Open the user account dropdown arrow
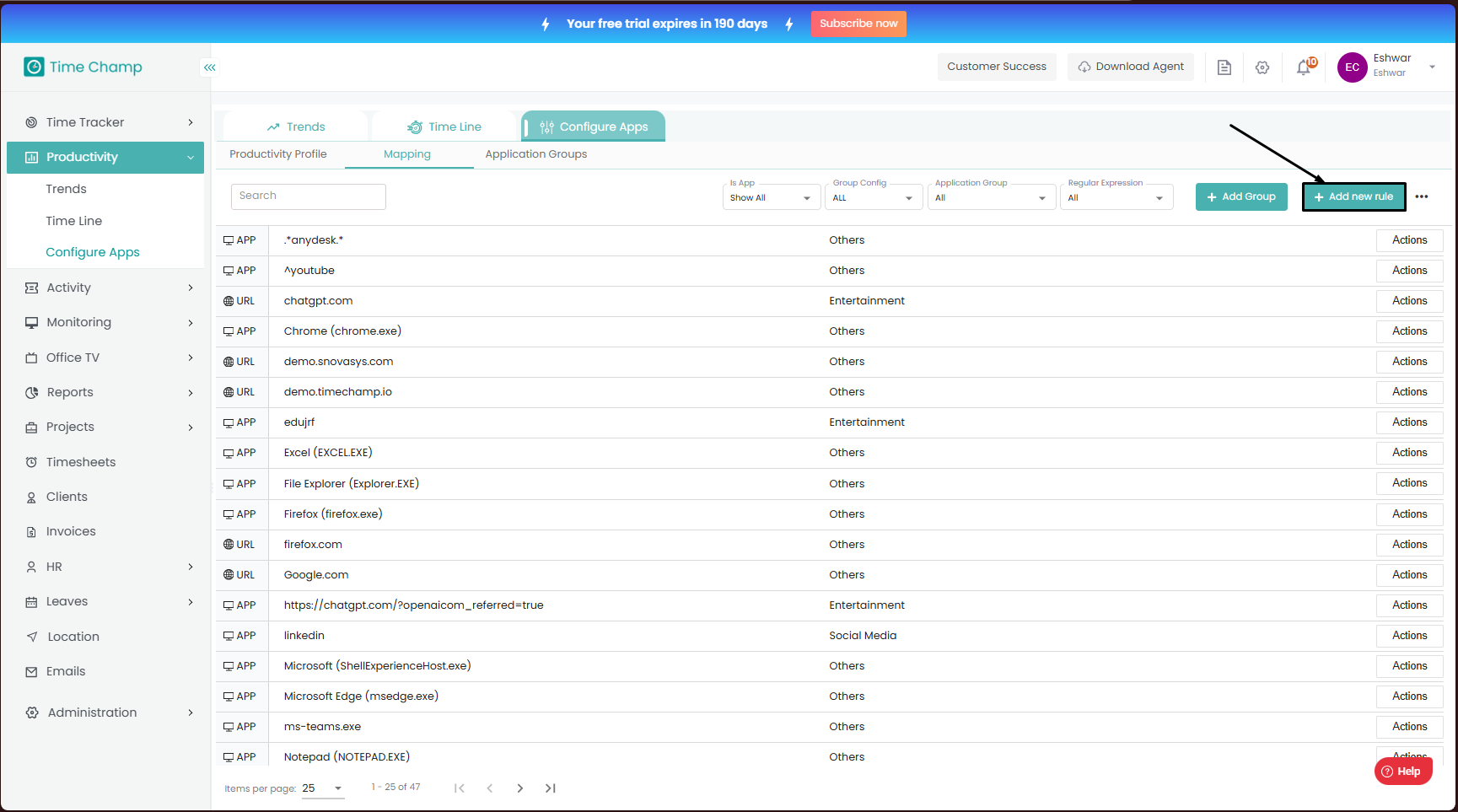The width and height of the screenshot is (1458, 812). (1433, 67)
